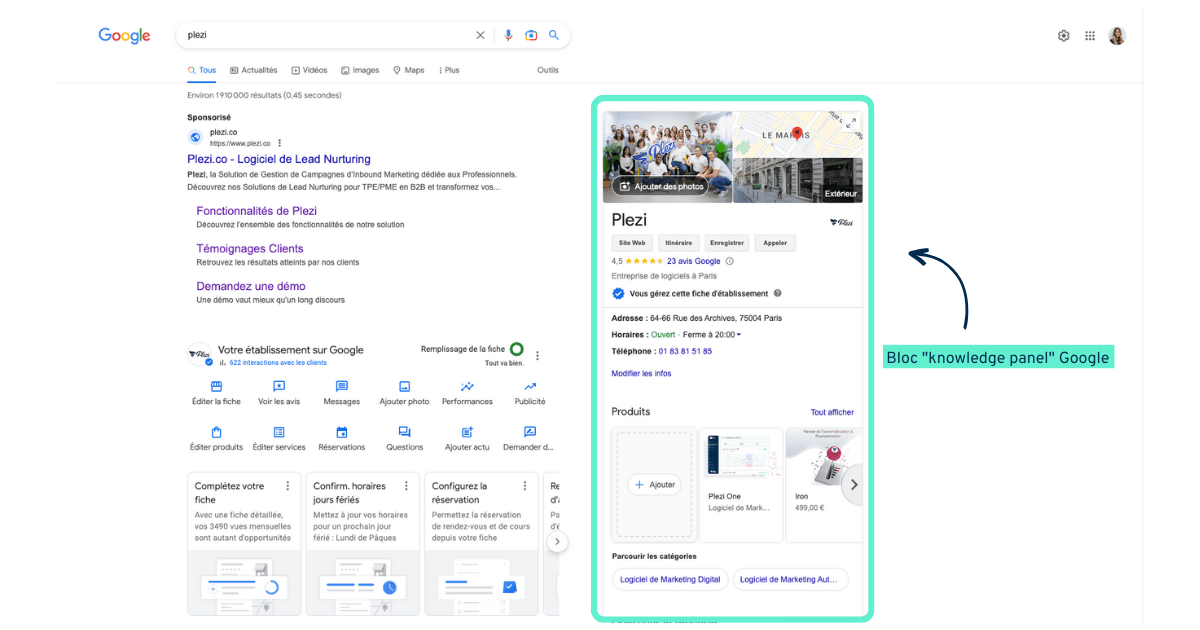Screen dimensions: 1200x630
Task: Open Google settings gear
Action: tap(1063, 36)
